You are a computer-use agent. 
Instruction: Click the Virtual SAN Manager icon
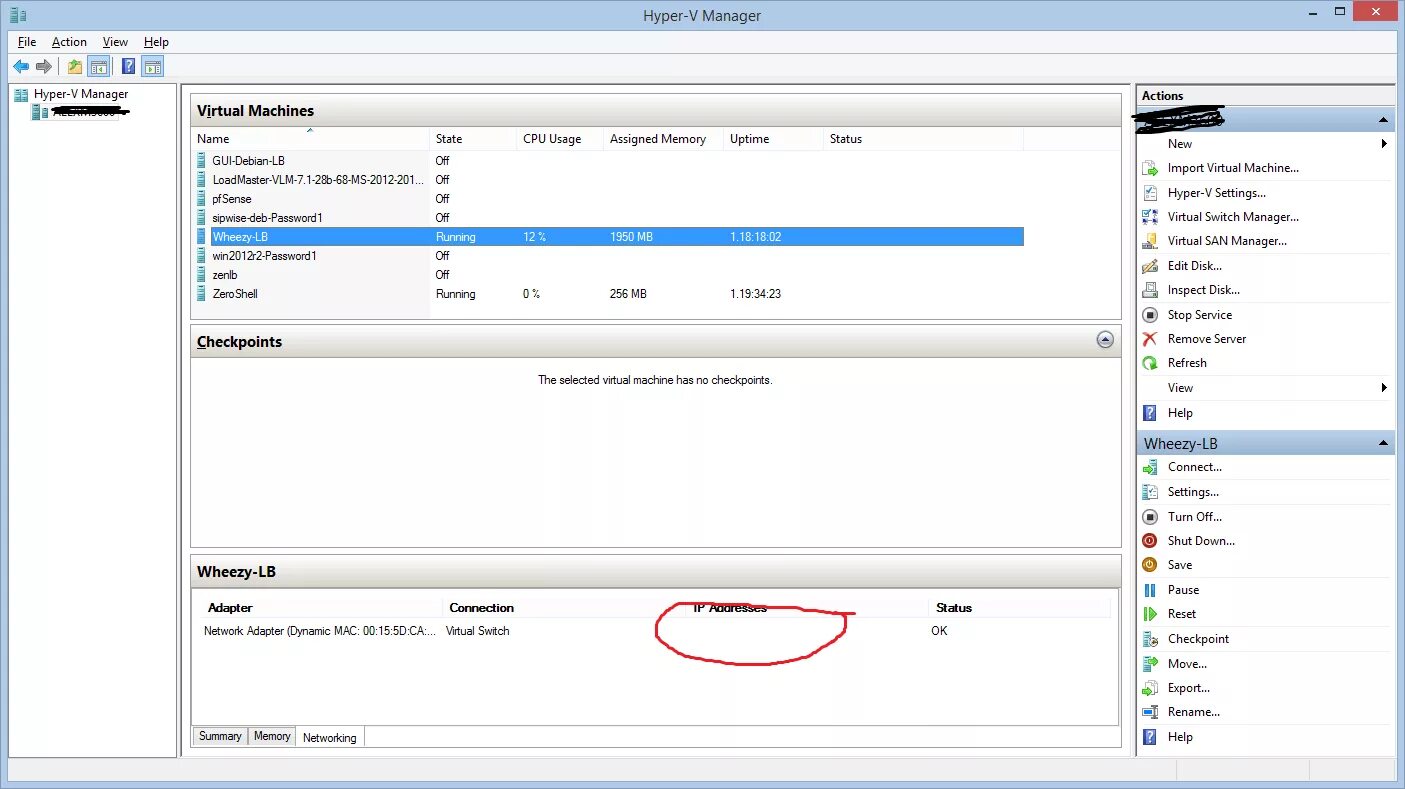1150,241
